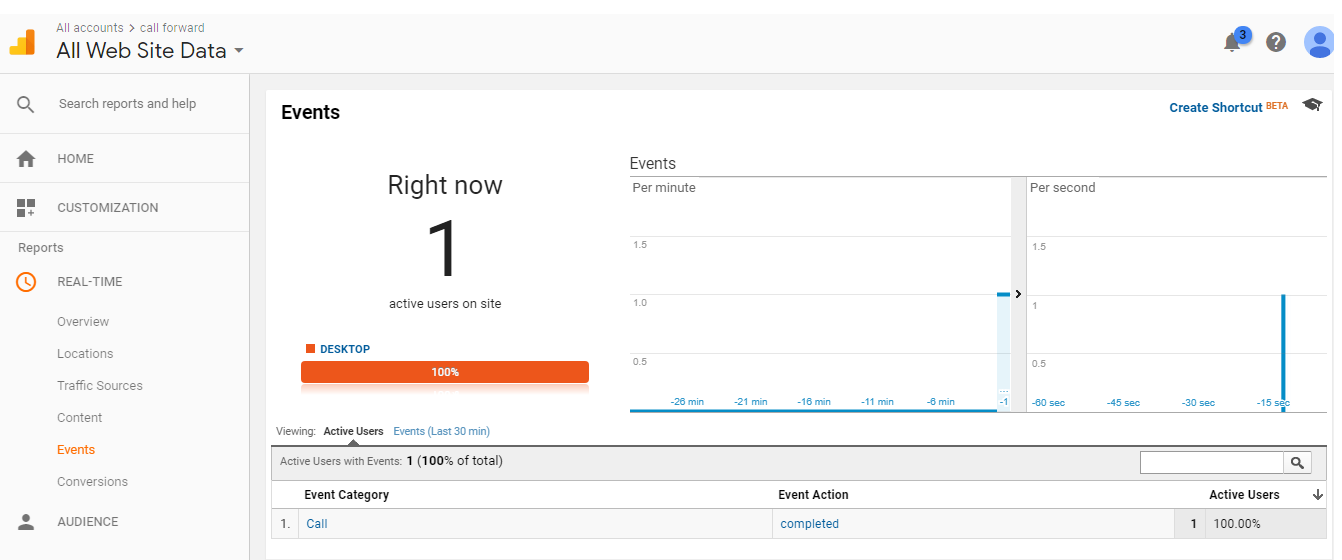The image size is (1342, 560).
Task: Open the help question mark icon
Action: (x=1276, y=42)
